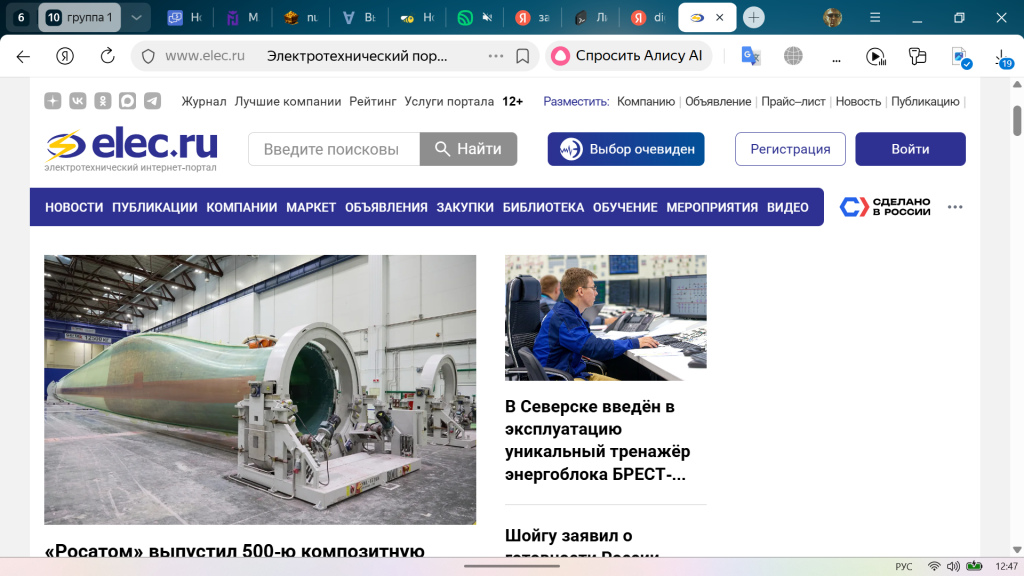Open the НОВОСТИ menu item

74,208
